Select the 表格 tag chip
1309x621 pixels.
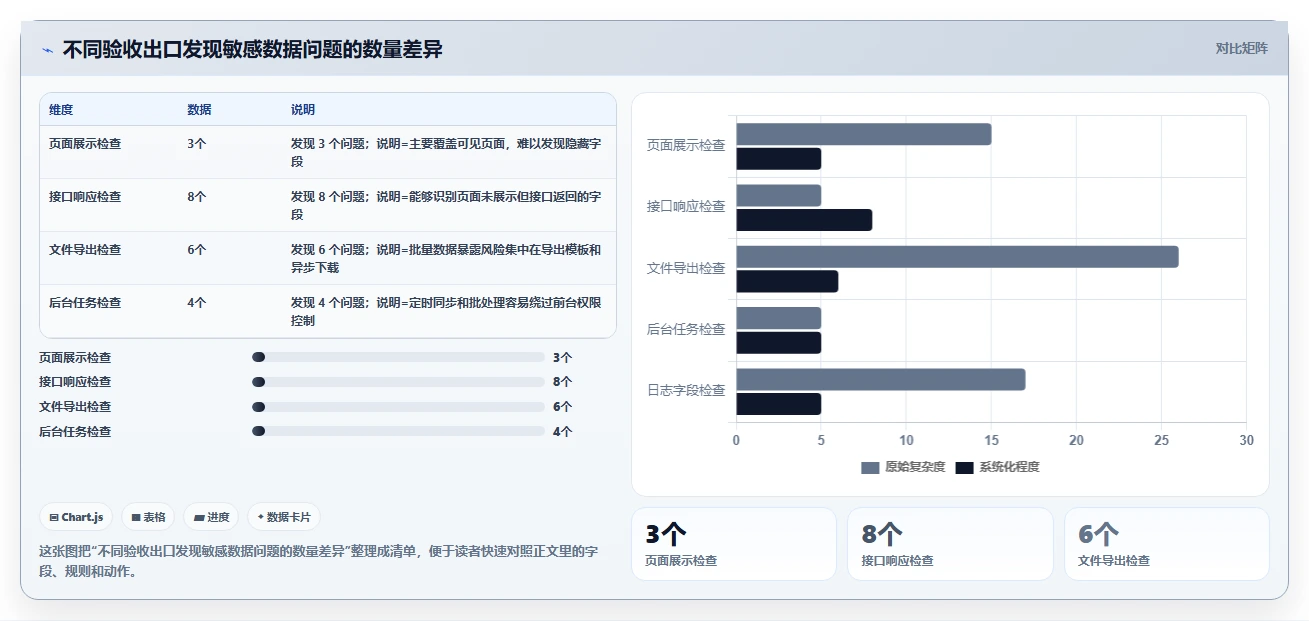(x=148, y=517)
